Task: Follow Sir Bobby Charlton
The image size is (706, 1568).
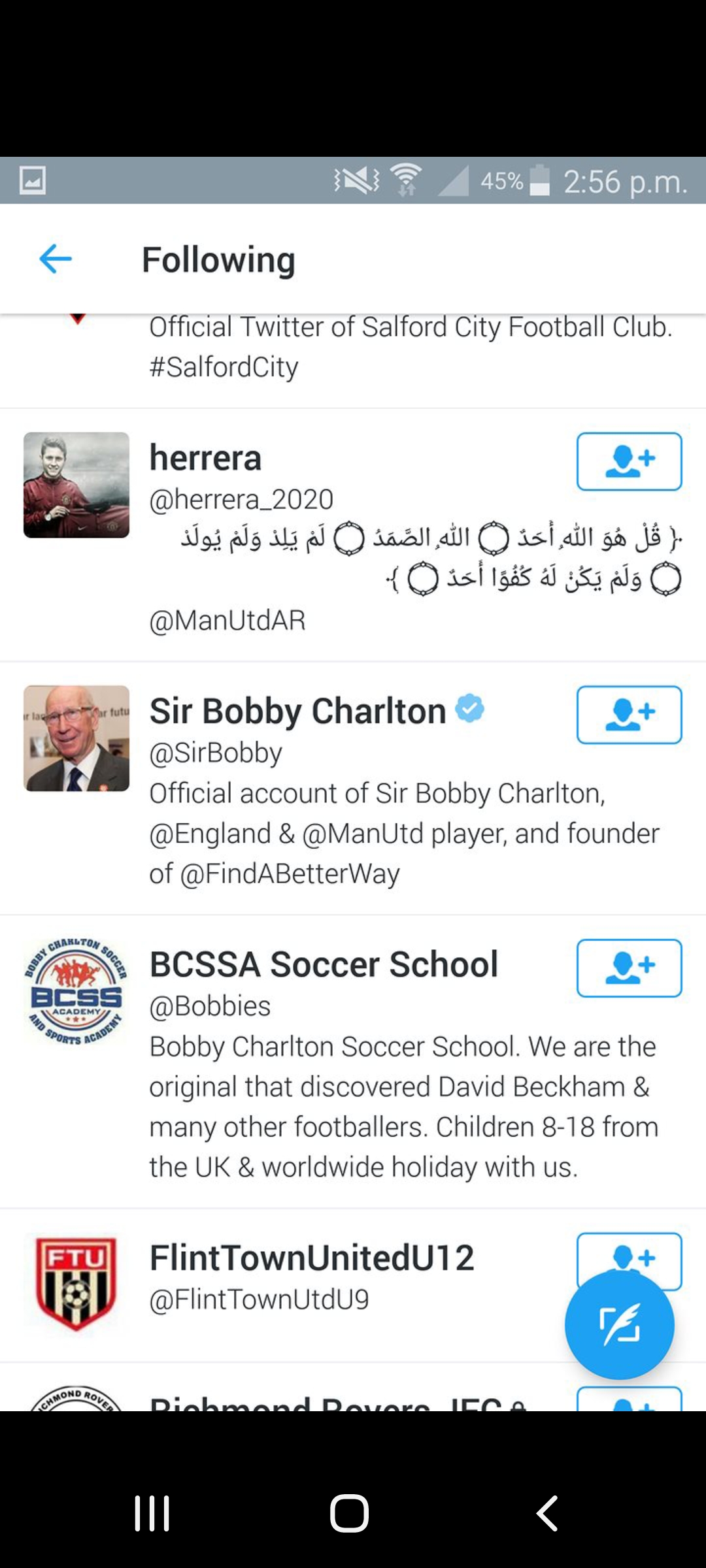Action: (x=629, y=715)
